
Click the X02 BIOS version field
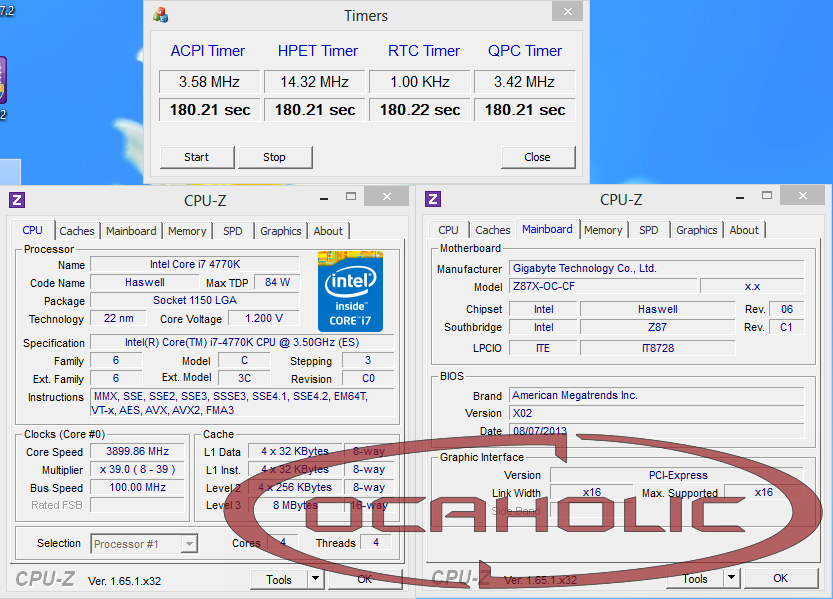tap(657, 413)
